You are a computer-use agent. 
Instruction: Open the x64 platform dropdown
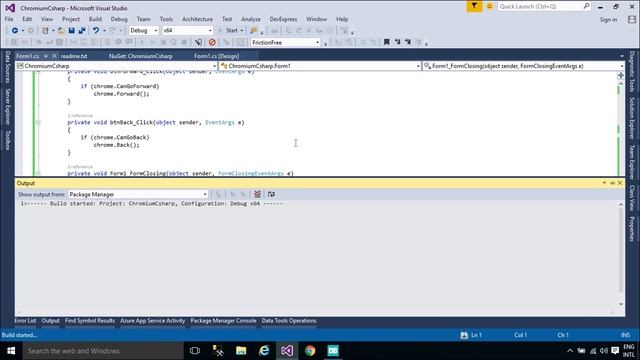pyautogui.click(x=187, y=31)
